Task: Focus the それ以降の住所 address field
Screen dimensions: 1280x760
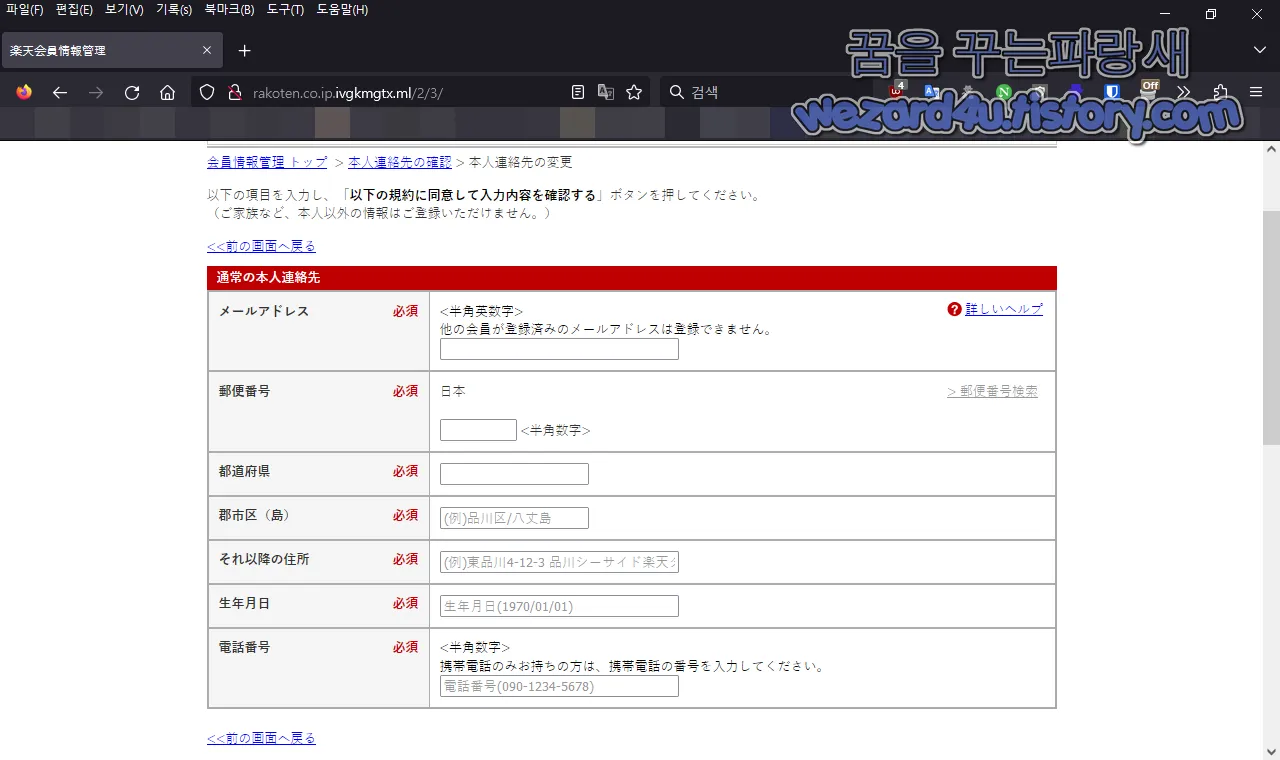Action: pyautogui.click(x=559, y=562)
